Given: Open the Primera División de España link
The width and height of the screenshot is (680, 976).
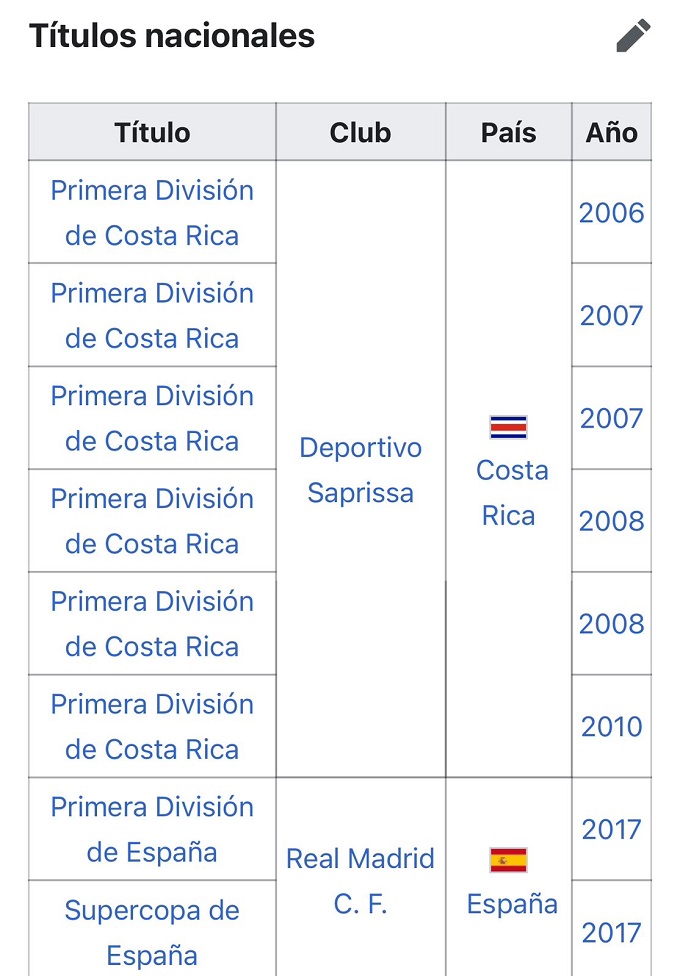Looking at the screenshot, I should pos(152,829).
